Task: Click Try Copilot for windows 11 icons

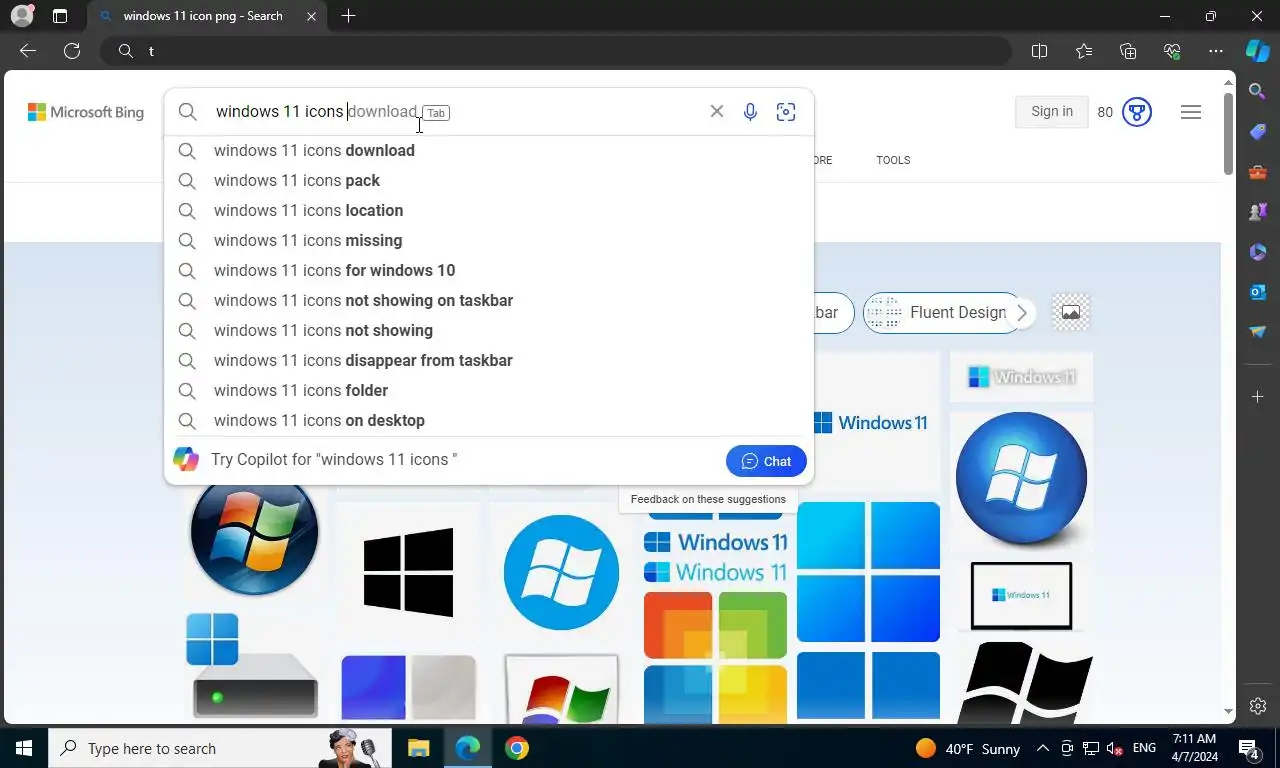Action: [x=334, y=460]
